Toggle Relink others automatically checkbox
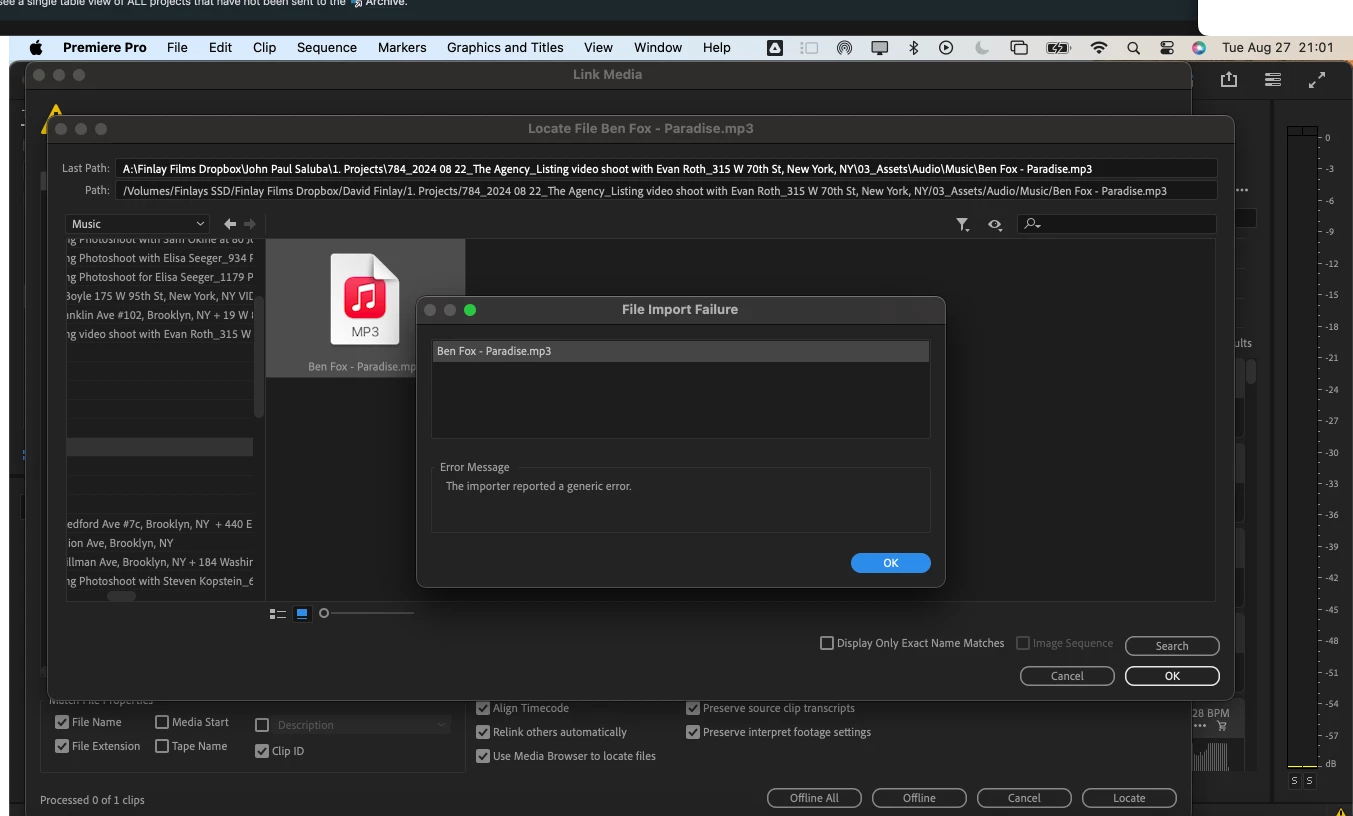The width and height of the screenshot is (1353, 816). point(483,732)
